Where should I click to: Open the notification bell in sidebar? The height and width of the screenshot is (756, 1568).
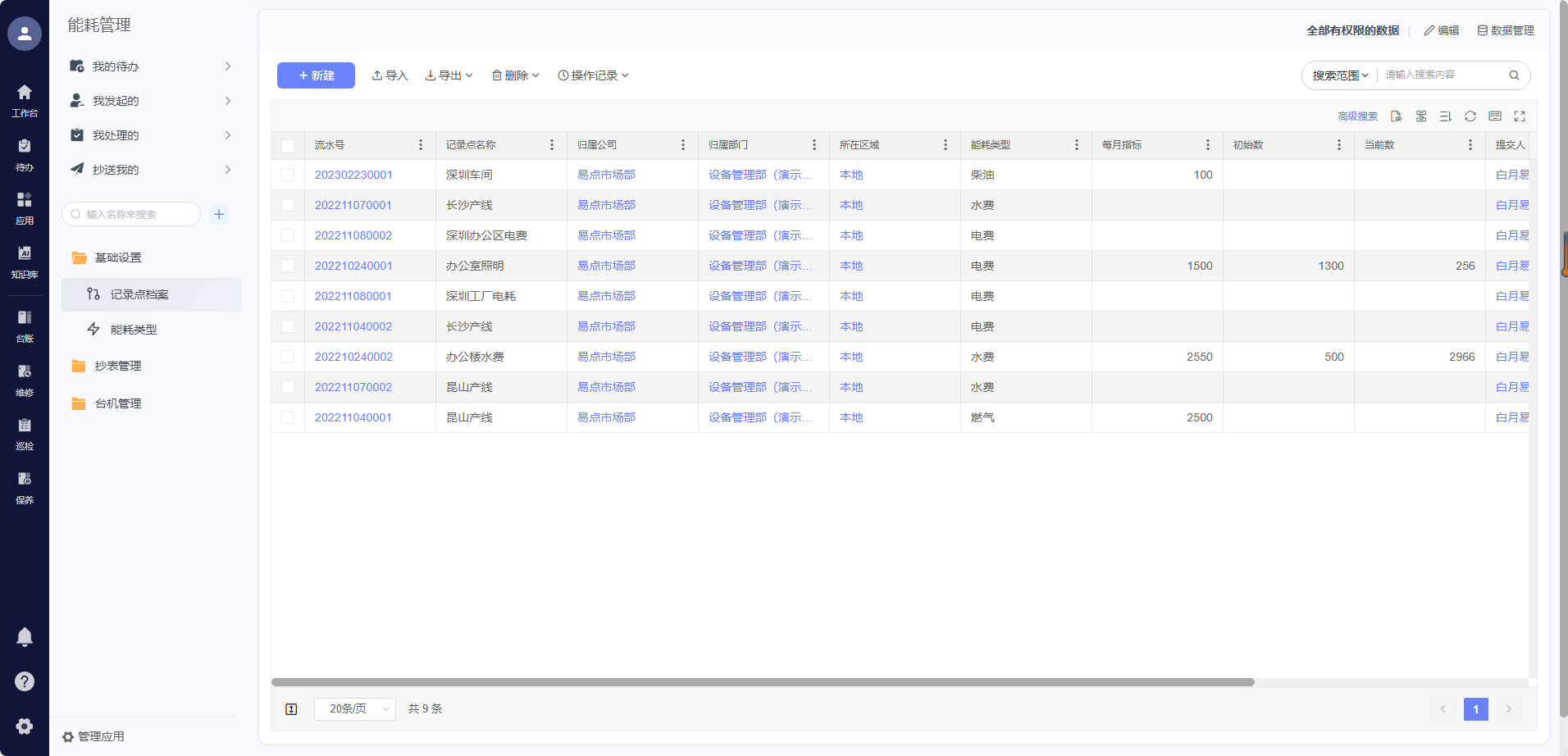(x=25, y=637)
